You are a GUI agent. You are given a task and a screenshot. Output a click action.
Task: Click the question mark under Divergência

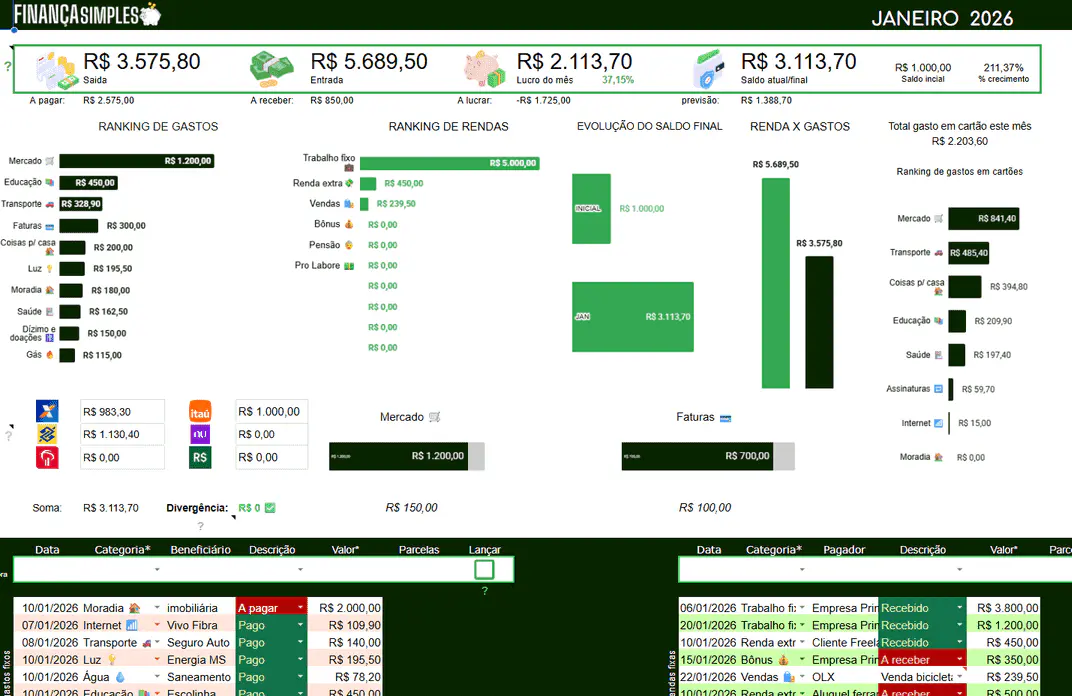[x=200, y=526]
